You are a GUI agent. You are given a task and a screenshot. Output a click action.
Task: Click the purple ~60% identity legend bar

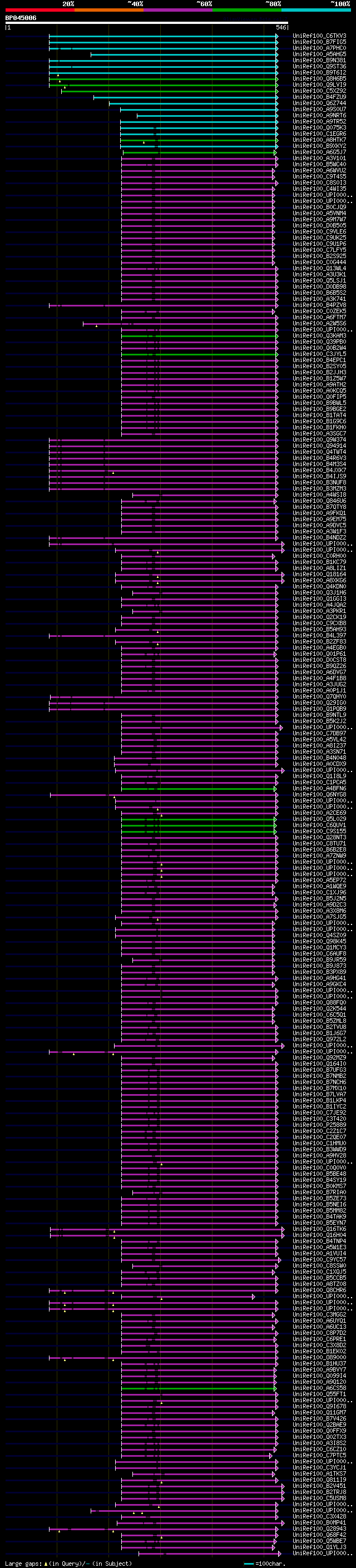[179, 10]
